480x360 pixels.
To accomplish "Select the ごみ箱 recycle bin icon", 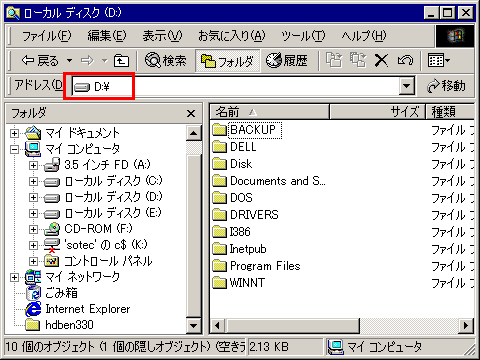I will tap(33, 293).
